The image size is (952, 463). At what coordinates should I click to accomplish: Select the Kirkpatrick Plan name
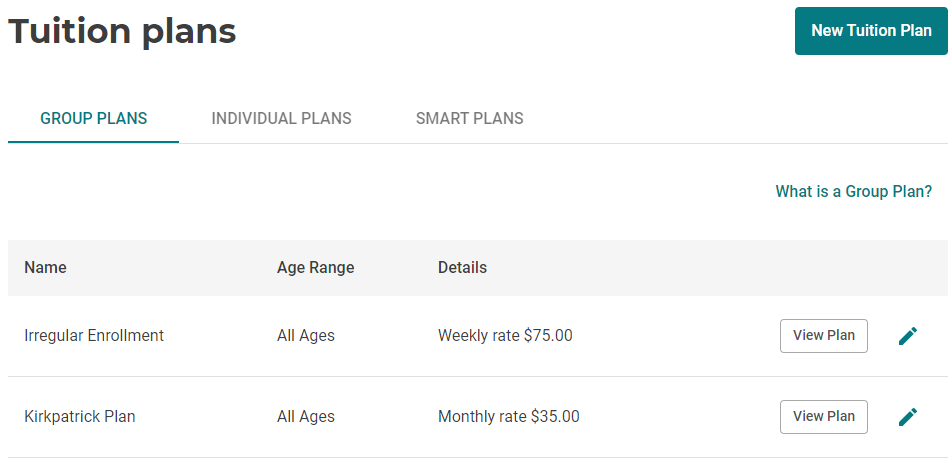coord(79,417)
